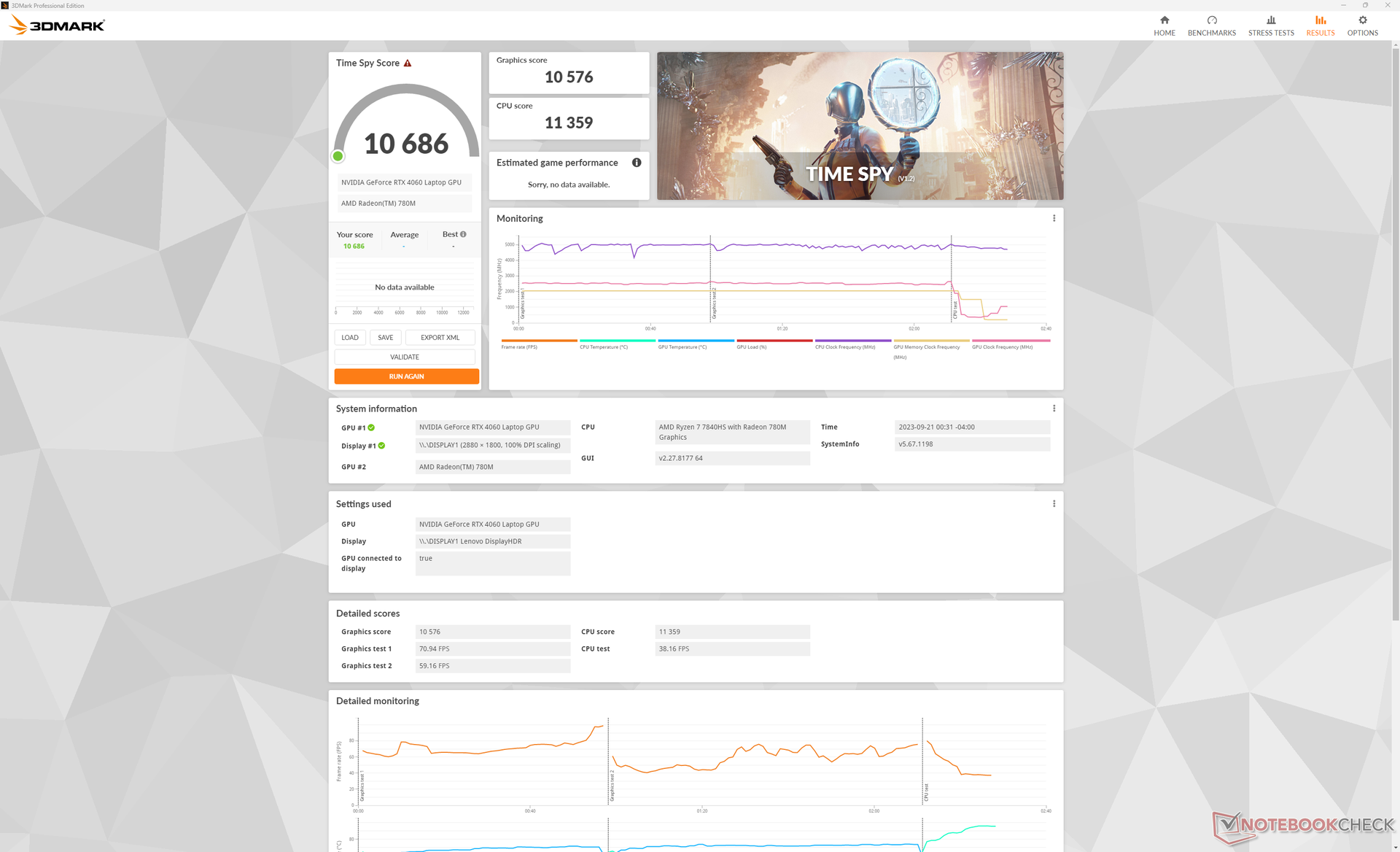Click the Export XML button
The width and height of the screenshot is (1400, 852).
440,338
